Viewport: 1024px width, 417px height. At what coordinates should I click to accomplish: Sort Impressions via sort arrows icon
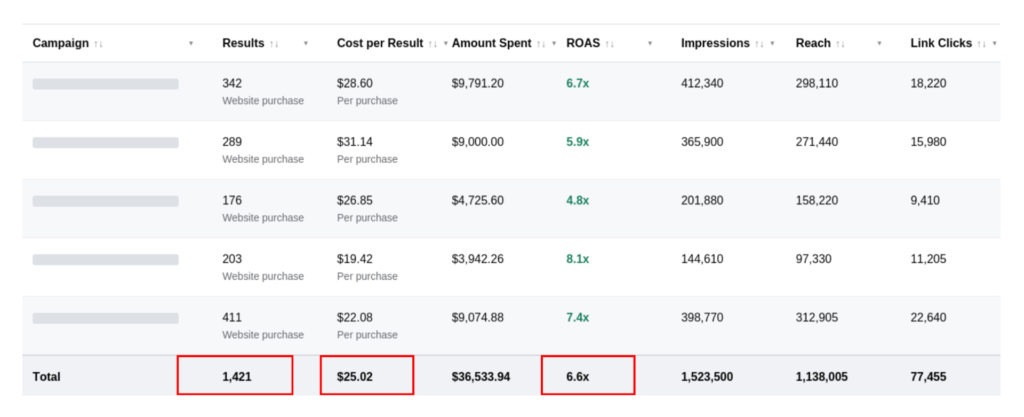tap(760, 44)
